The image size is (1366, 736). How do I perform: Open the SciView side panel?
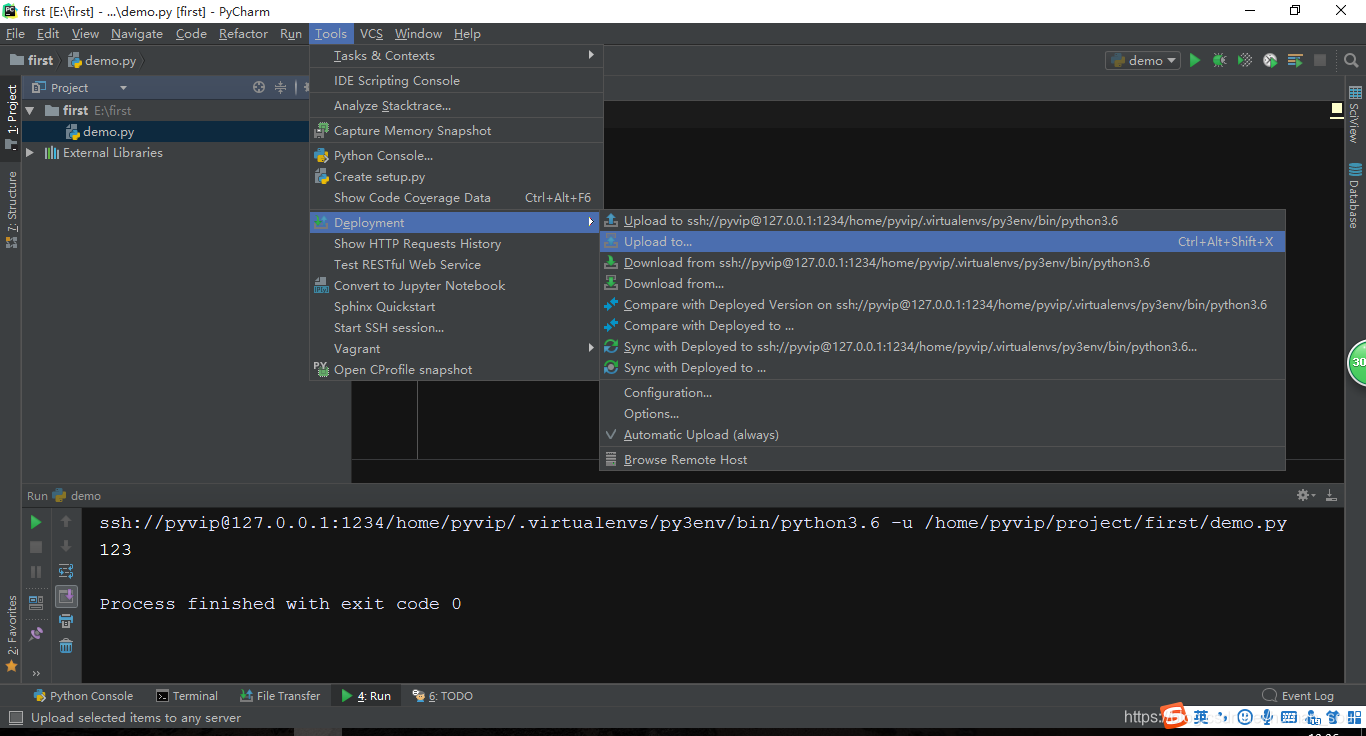click(1355, 114)
